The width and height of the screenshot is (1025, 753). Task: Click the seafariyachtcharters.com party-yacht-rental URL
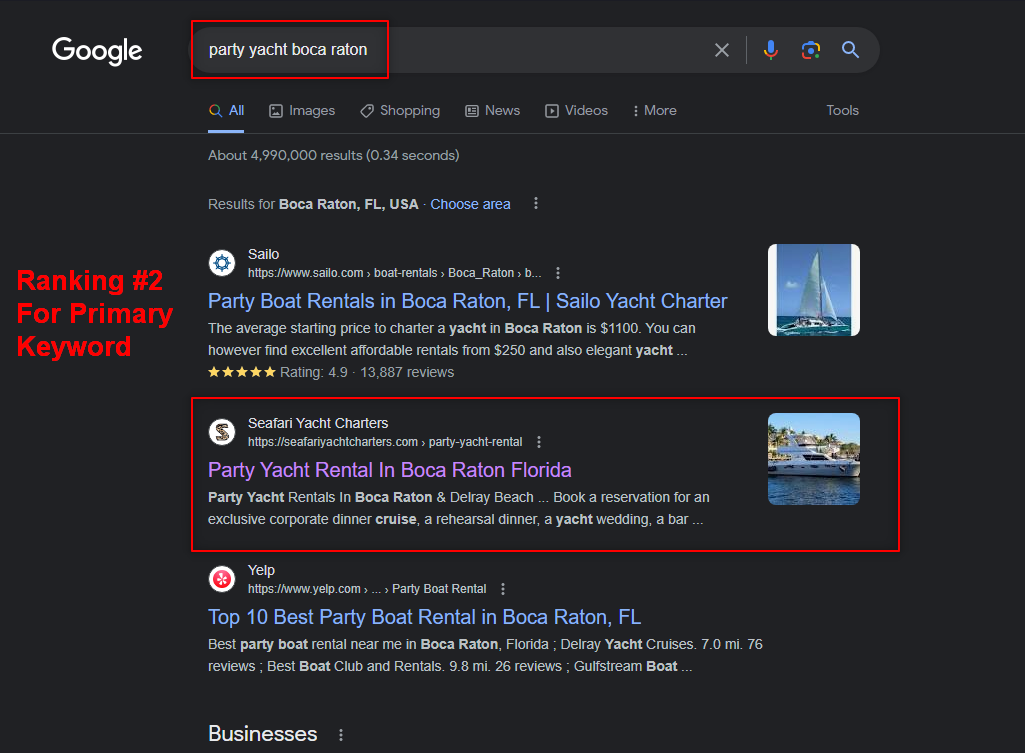pos(385,443)
